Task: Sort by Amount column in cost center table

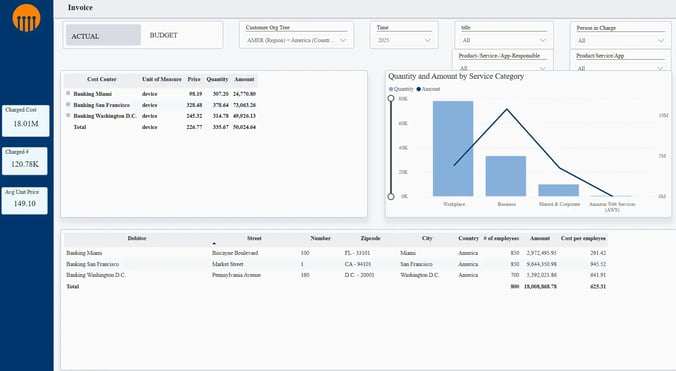Action: pos(244,79)
